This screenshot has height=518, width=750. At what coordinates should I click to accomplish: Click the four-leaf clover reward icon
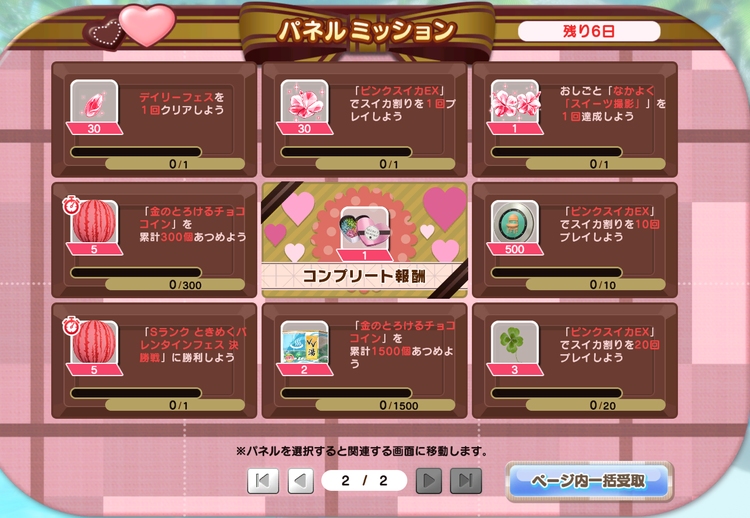515,342
